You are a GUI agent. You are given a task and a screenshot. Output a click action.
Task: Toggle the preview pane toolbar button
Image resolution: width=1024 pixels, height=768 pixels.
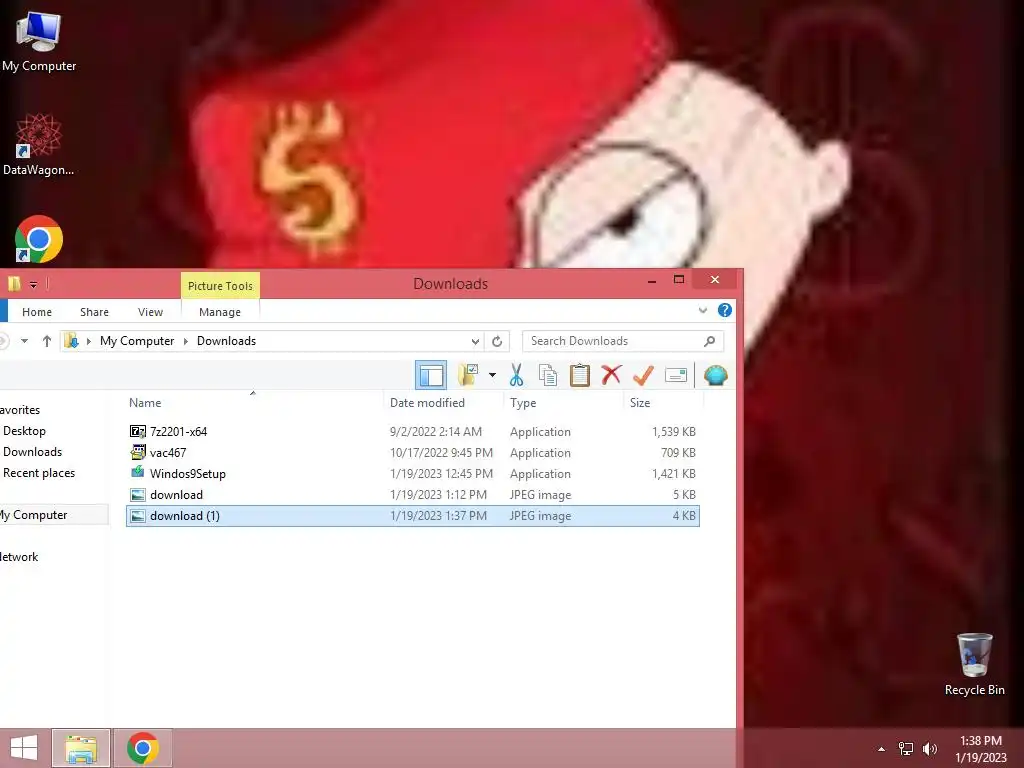pos(431,376)
